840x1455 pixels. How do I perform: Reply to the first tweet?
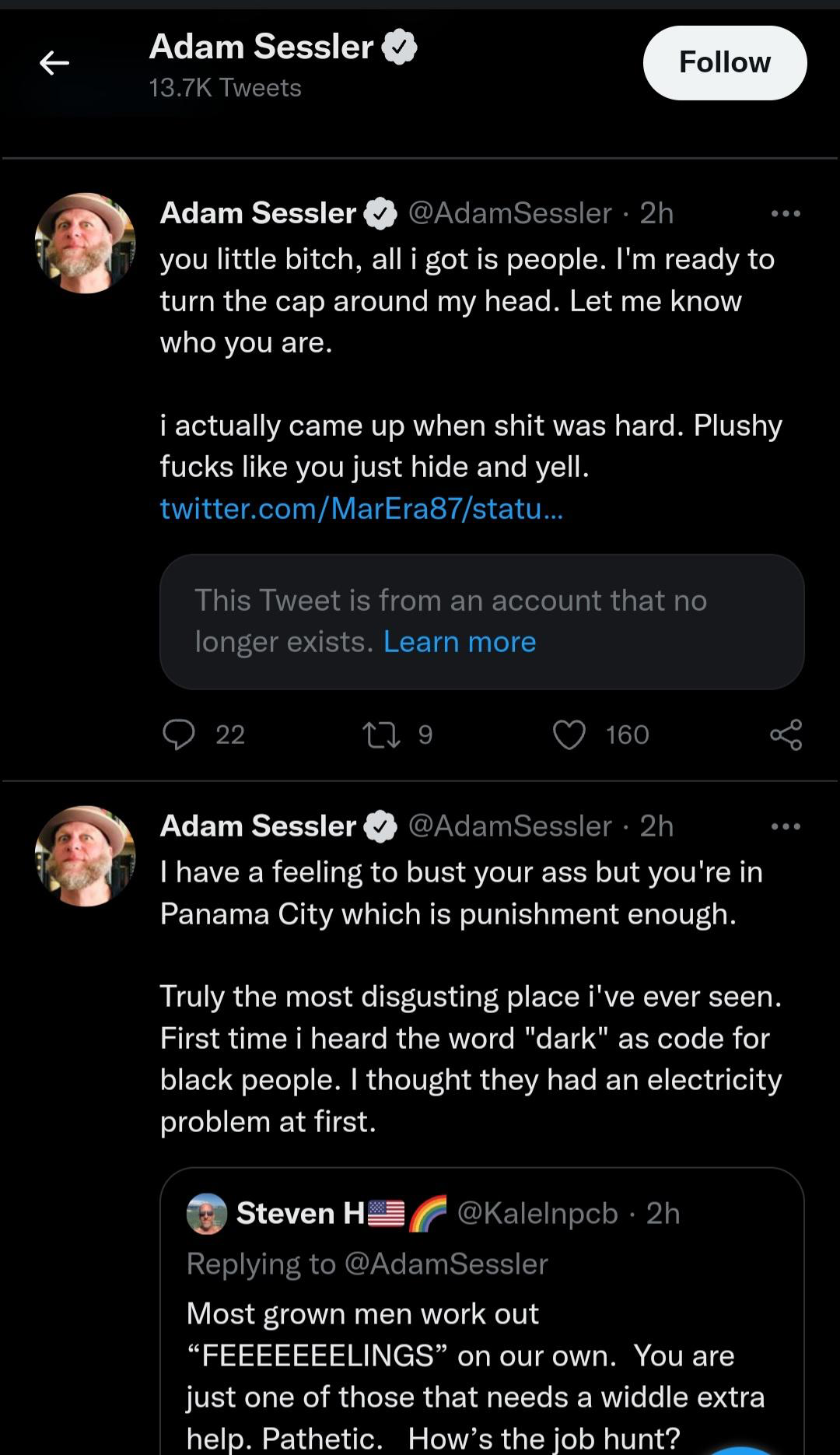[179, 735]
